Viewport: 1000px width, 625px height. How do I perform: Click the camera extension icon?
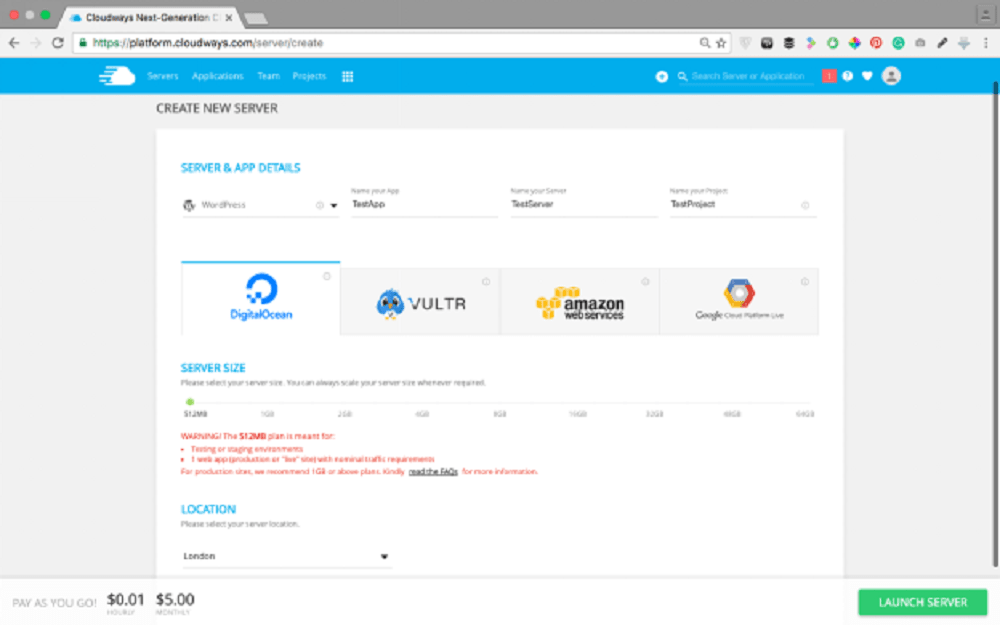[x=920, y=43]
